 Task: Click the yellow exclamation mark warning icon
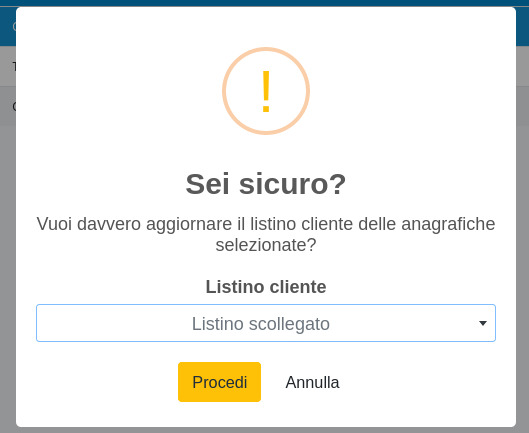click(x=266, y=91)
